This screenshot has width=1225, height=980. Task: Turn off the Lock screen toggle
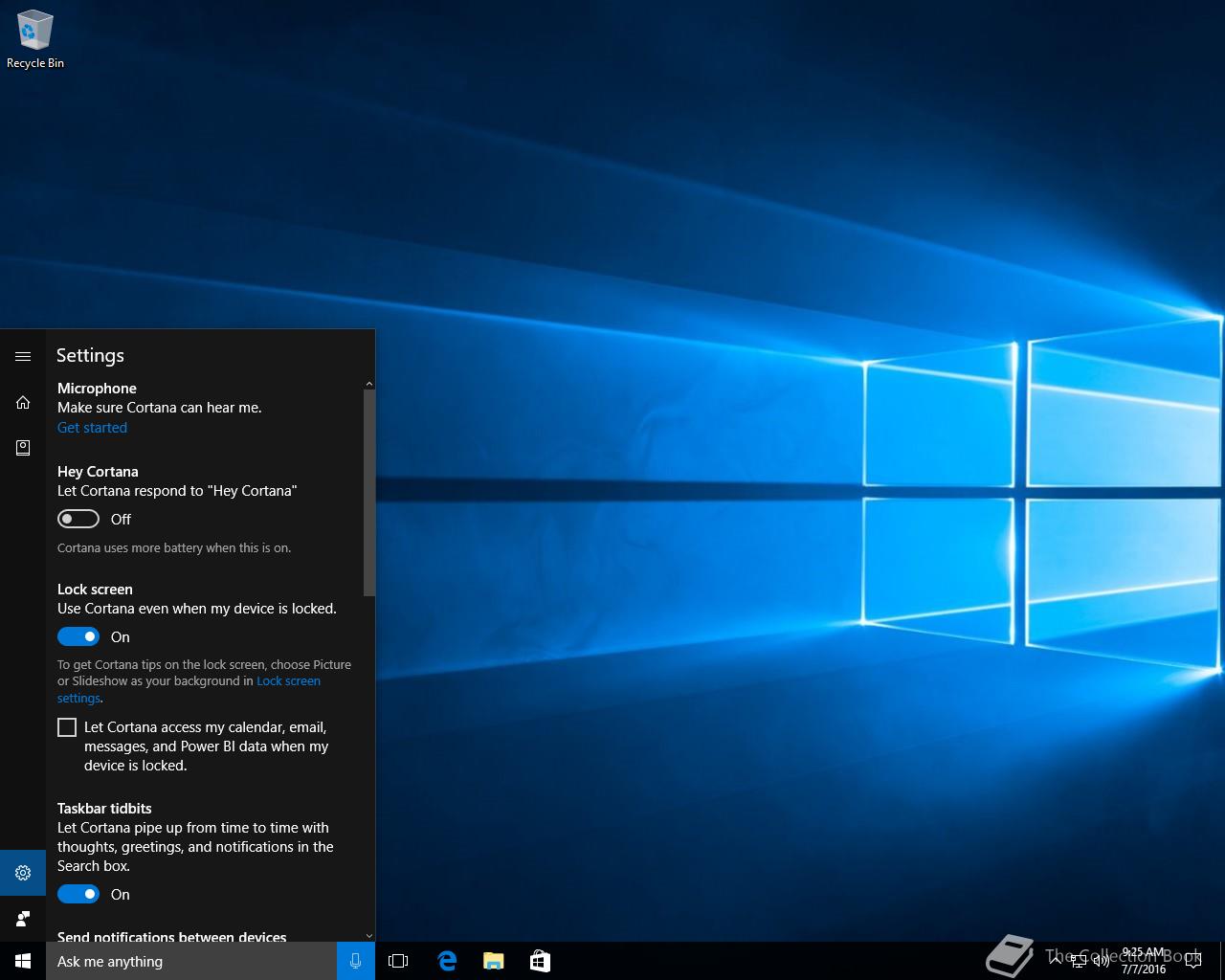point(78,636)
